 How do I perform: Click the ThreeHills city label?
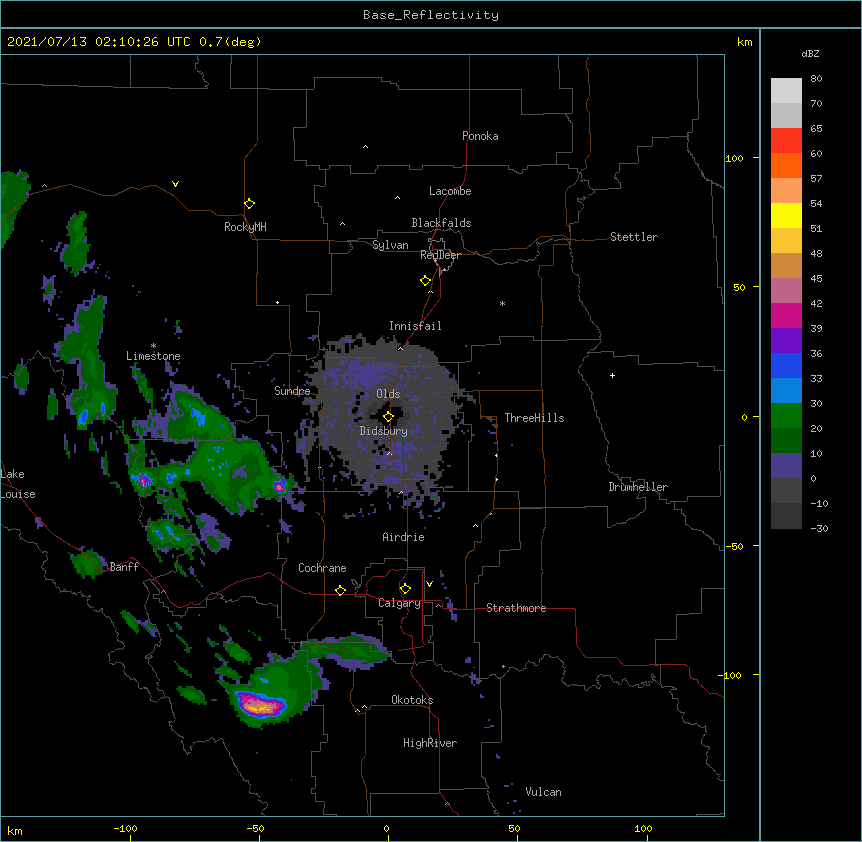point(534,418)
